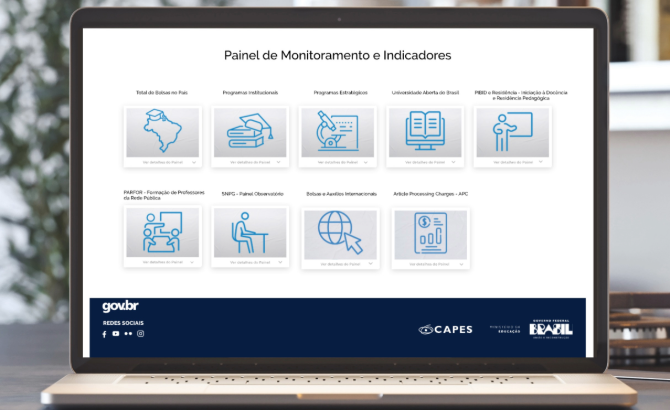Screen dimensions: 670x410
Task: Click the Brazil map icon for Total de Bolsas
Action: point(162,131)
